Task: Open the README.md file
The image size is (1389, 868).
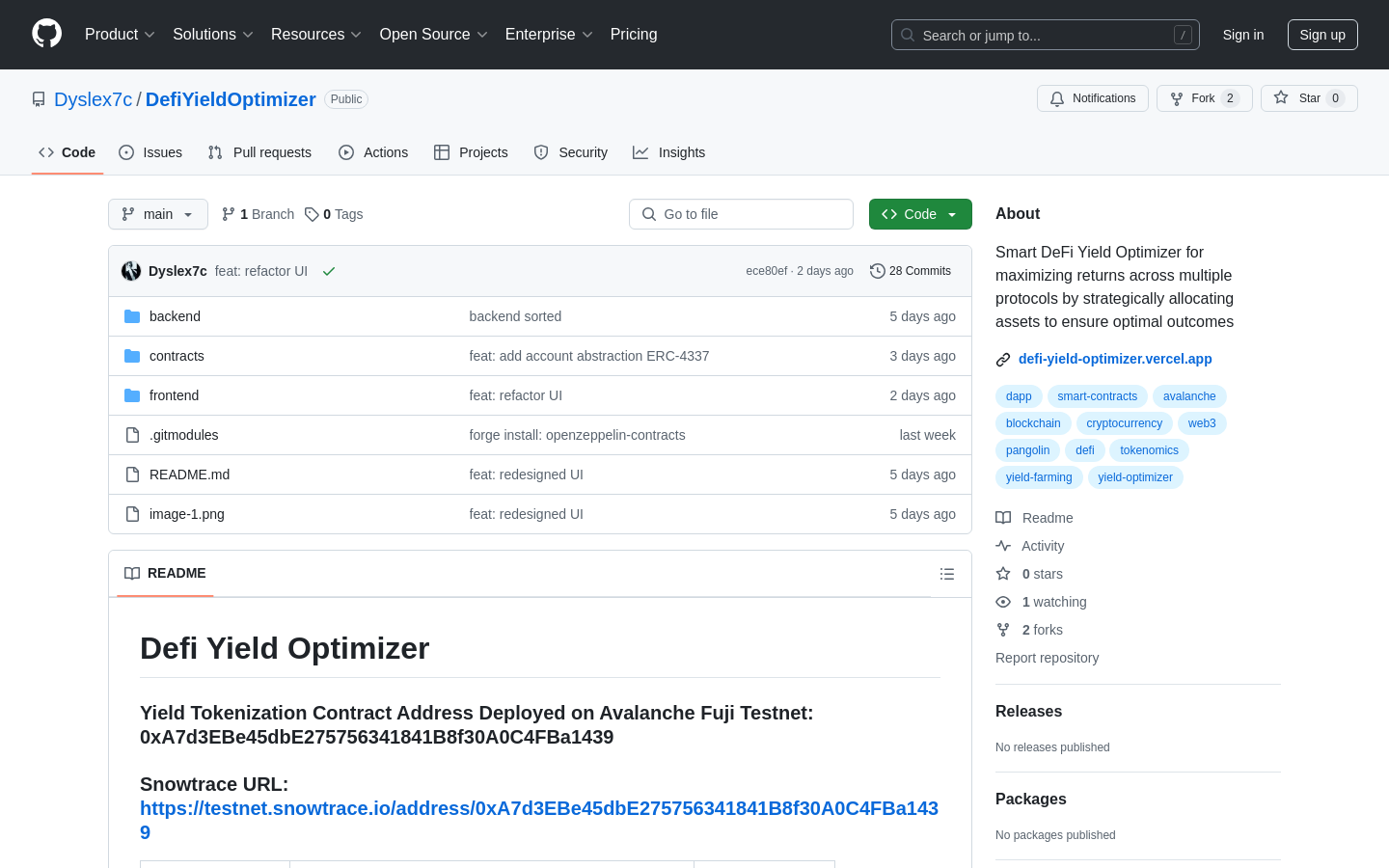Action: [189, 475]
